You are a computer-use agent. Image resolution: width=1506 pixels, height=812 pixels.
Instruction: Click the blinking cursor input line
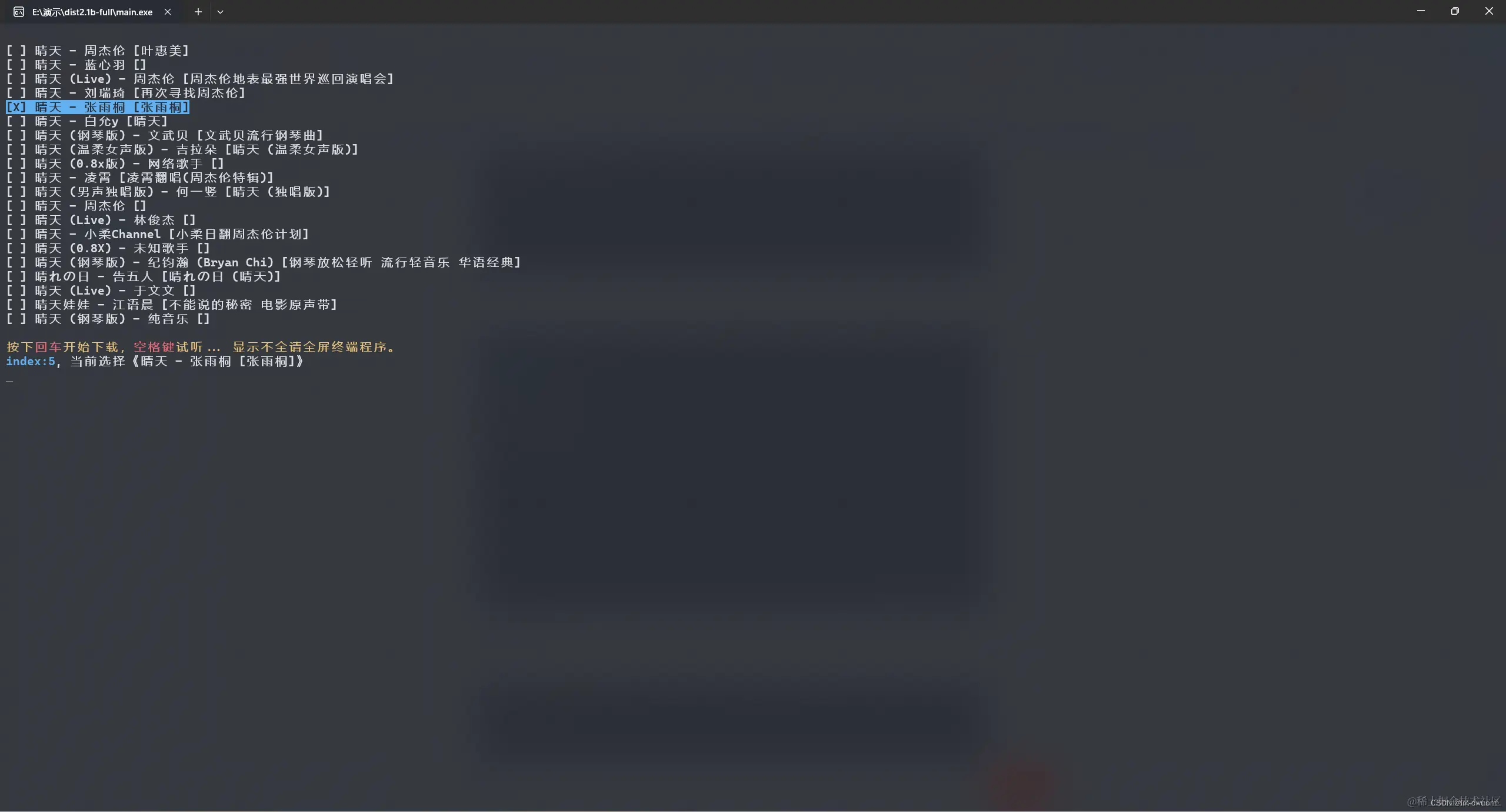click(x=9, y=380)
